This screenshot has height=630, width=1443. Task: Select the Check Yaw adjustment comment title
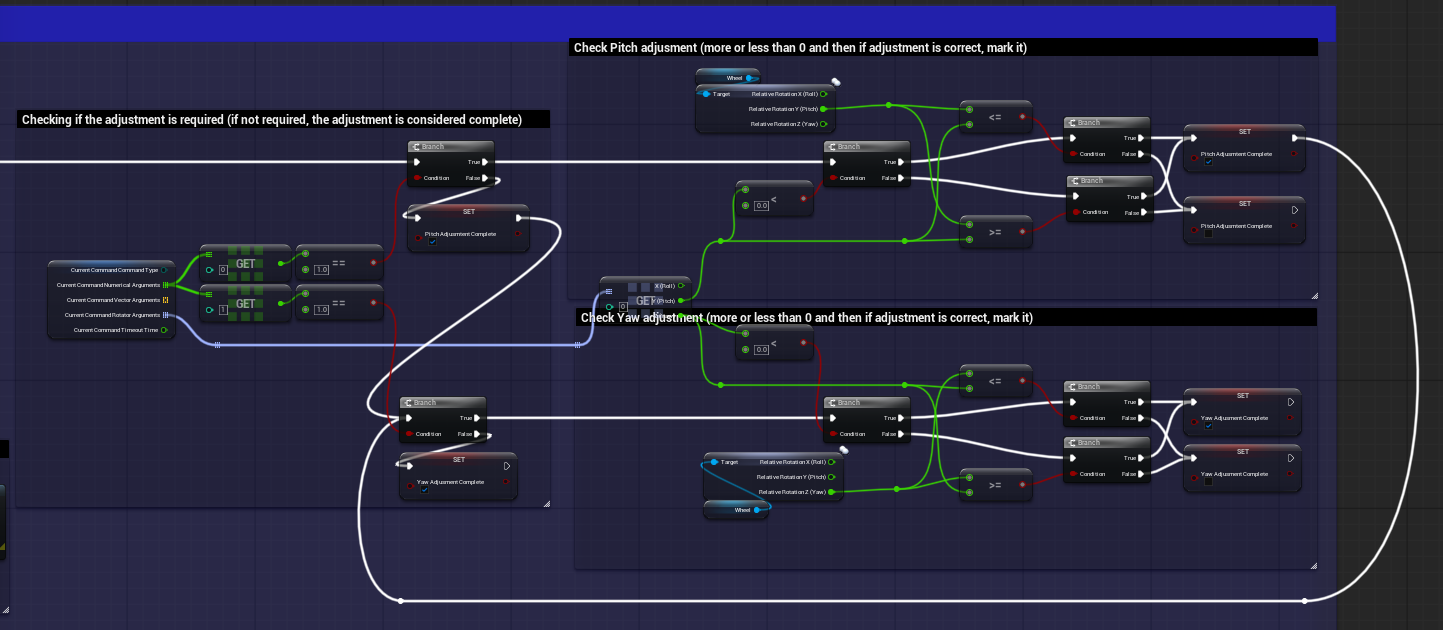[x=806, y=318]
